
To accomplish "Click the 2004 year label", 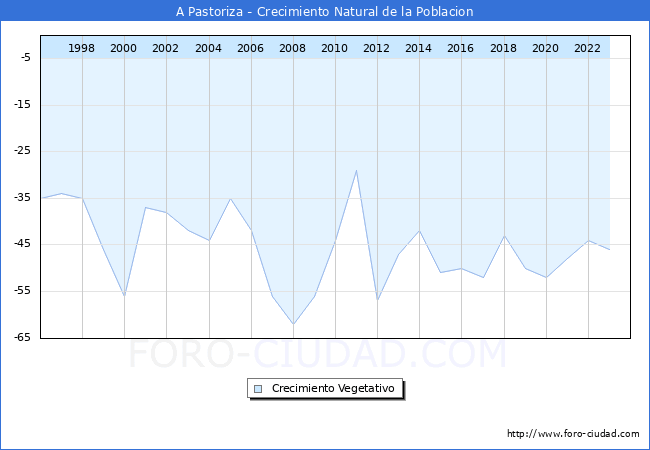I will coord(208,48).
